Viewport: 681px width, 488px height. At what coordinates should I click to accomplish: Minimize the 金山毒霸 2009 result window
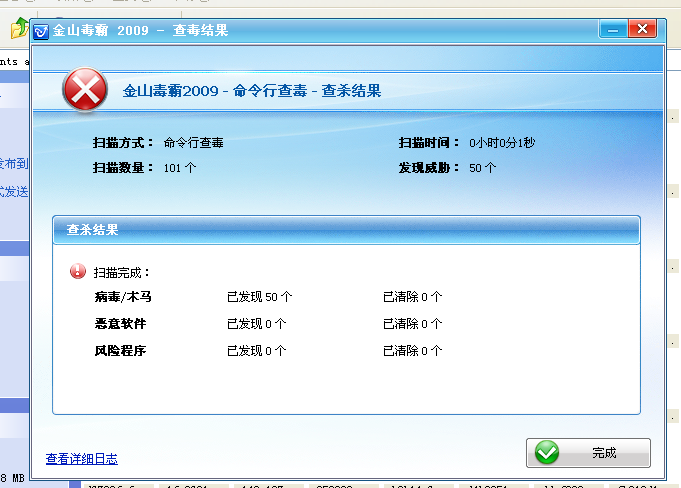tap(613, 30)
